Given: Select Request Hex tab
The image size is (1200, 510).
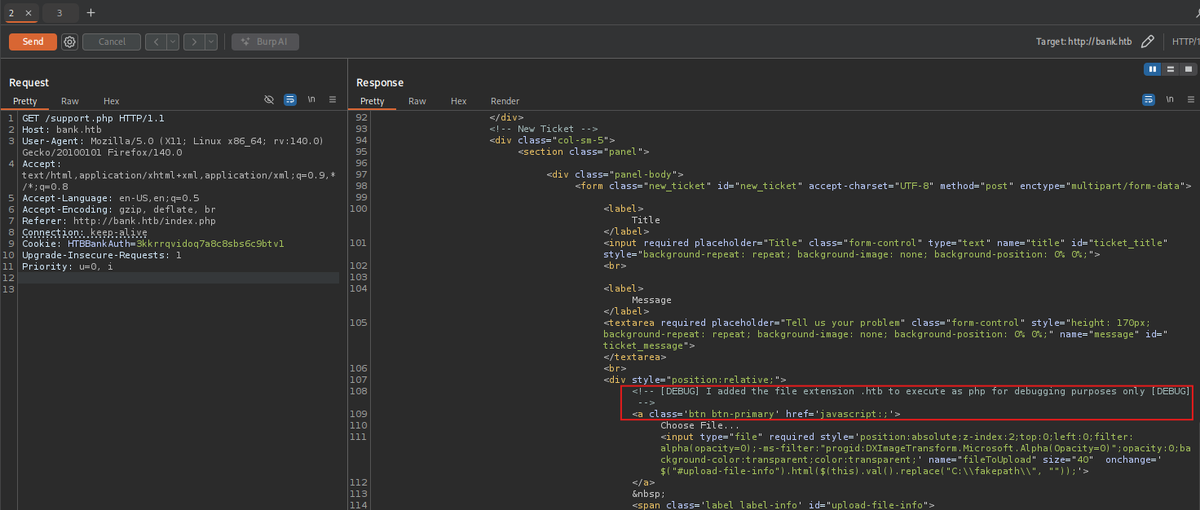Looking at the screenshot, I should pyautogui.click(x=111, y=101).
